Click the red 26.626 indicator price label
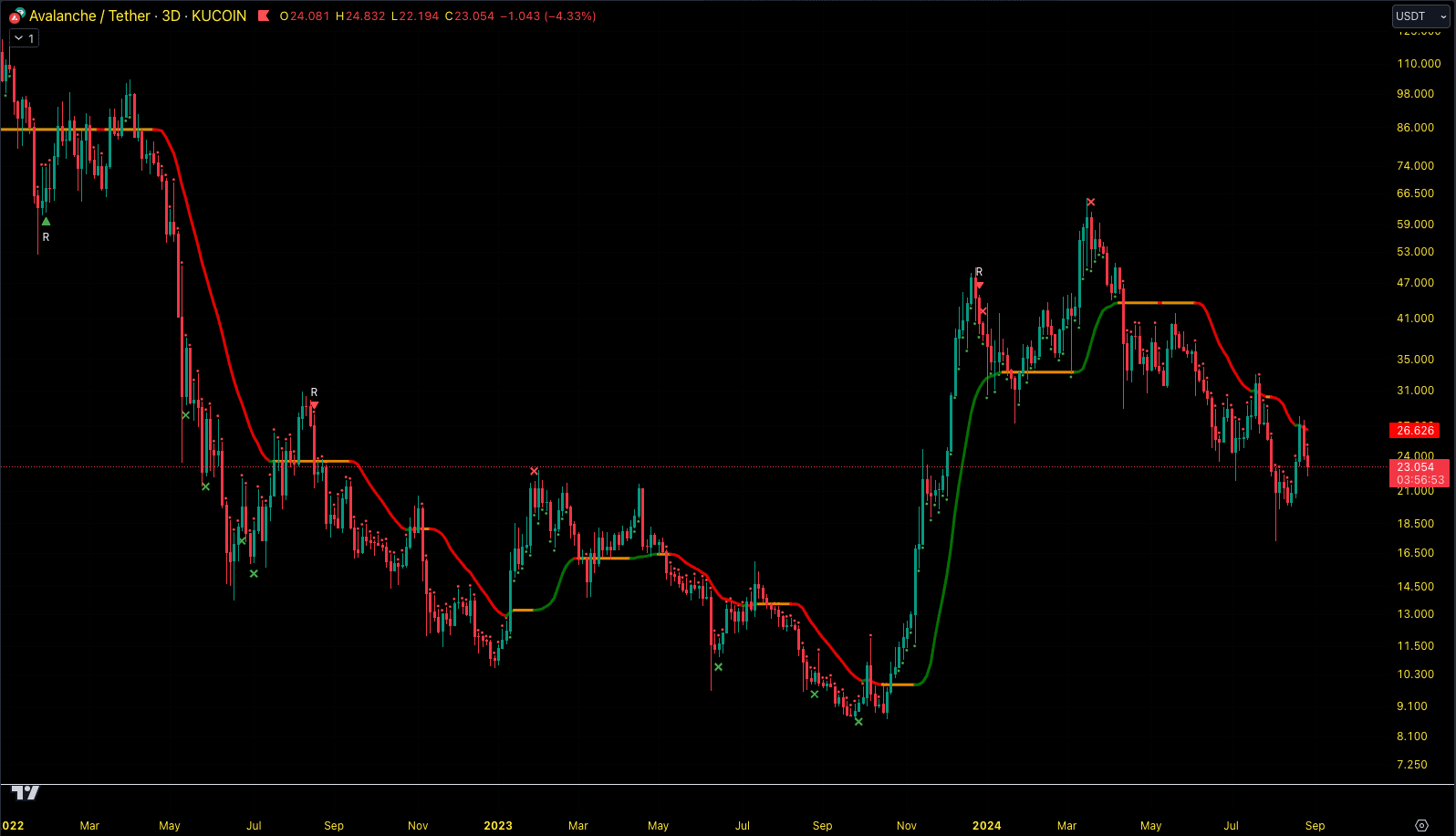 1415,430
